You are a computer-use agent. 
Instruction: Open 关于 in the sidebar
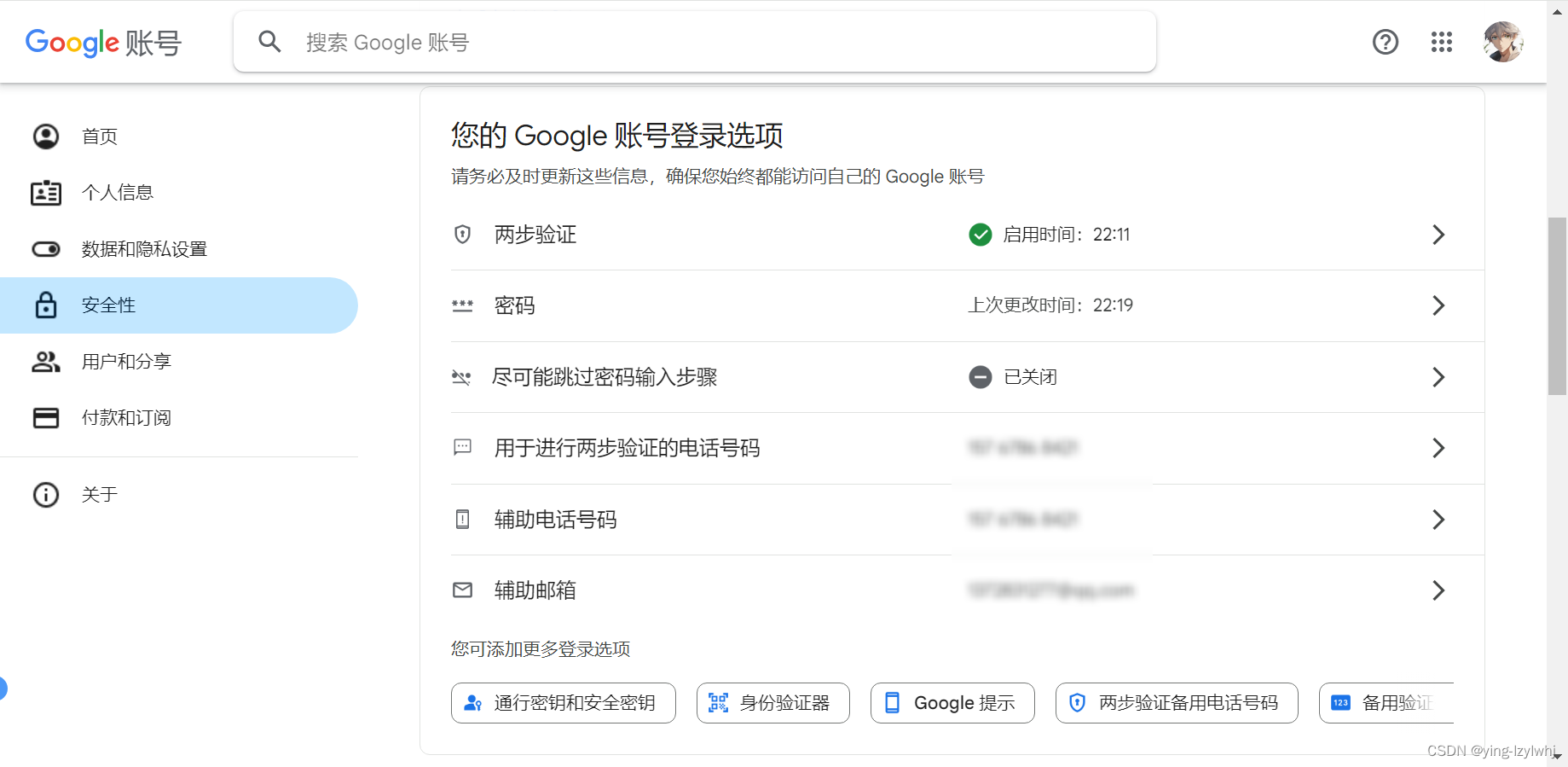coord(179,495)
